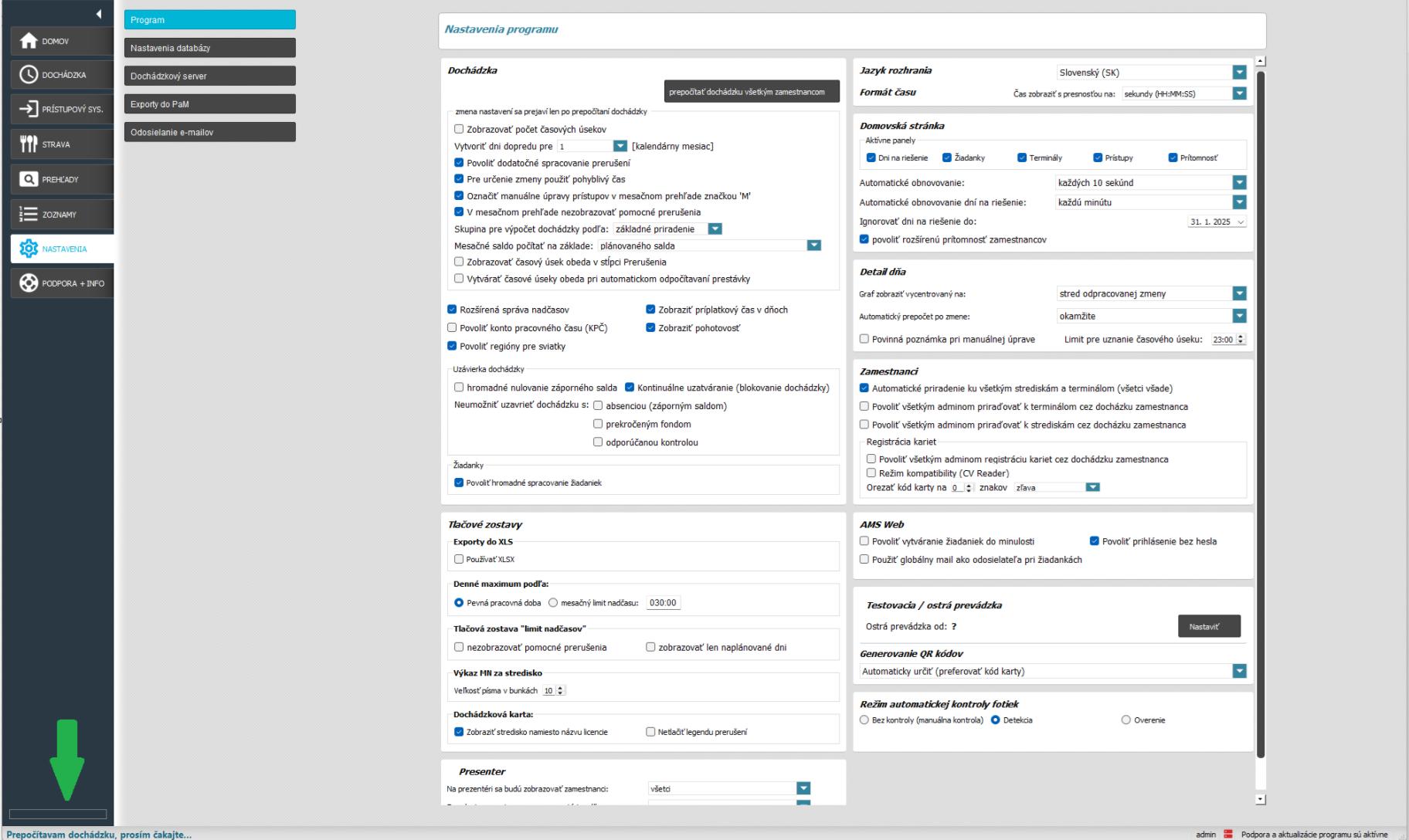Open Automatické obnovovanie interval dropdown
The width and height of the screenshot is (1409, 840).
1239,183
